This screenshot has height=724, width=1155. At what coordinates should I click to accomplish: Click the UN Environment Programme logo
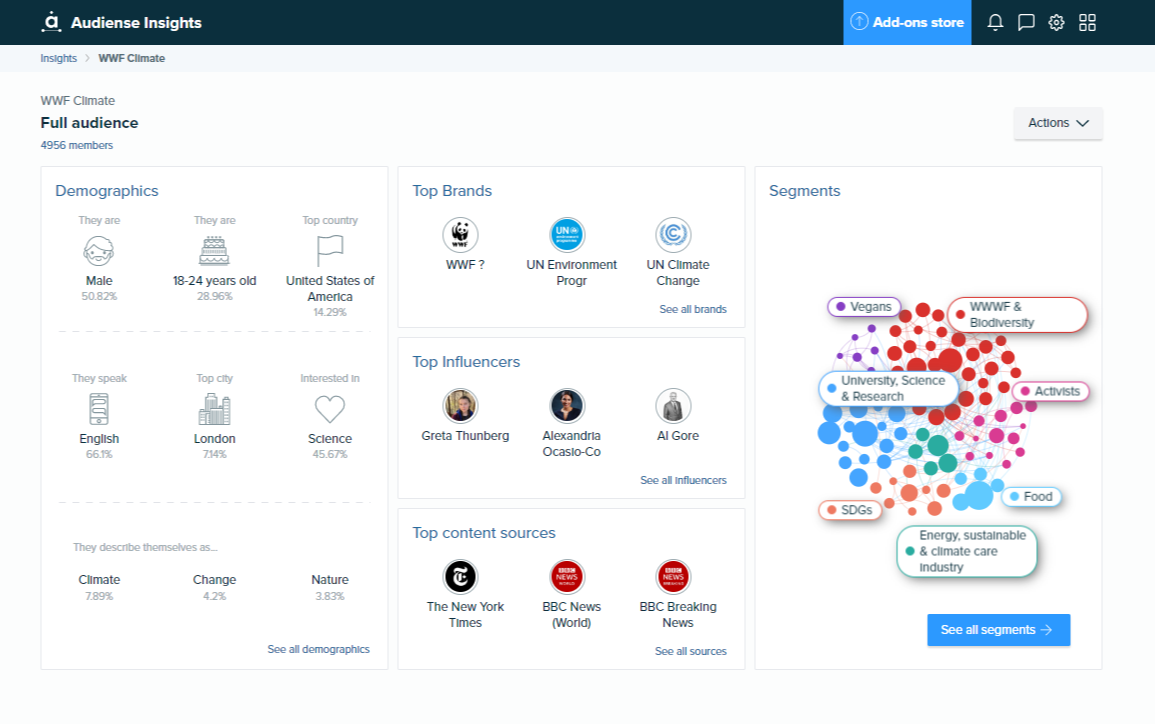(567, 235)
